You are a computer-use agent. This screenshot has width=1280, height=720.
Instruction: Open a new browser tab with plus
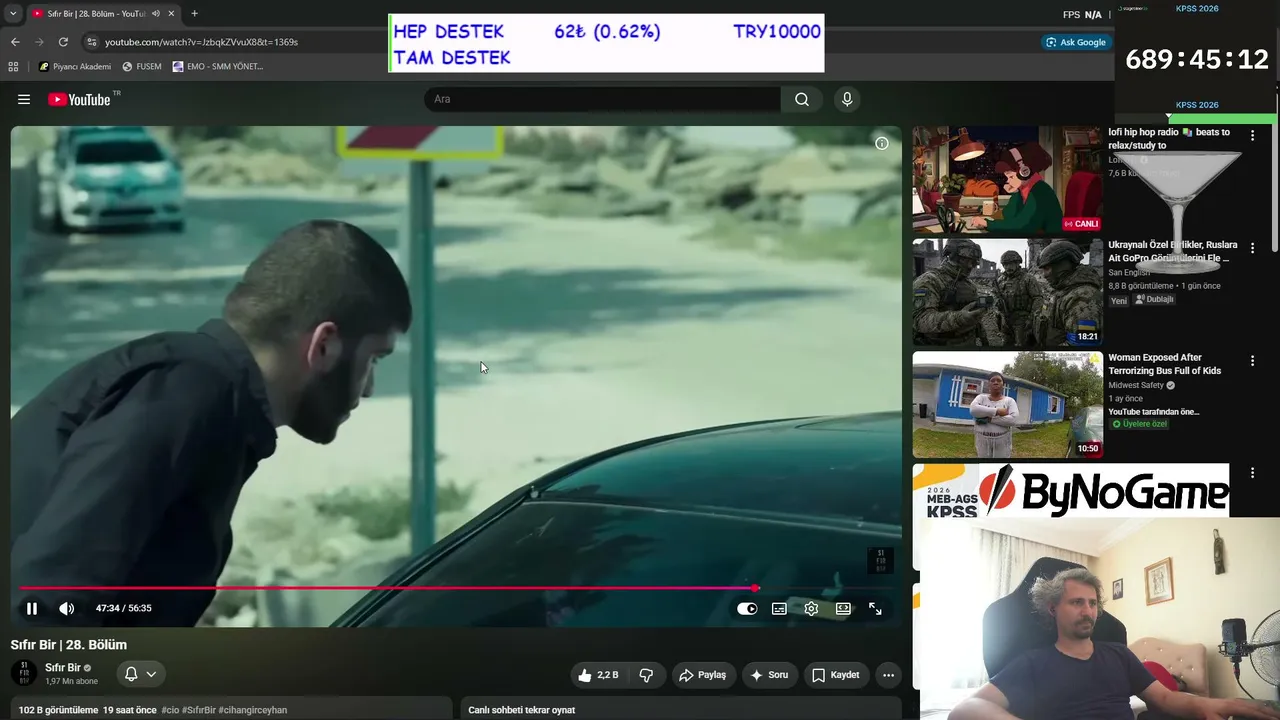click(x=194, y=14)
